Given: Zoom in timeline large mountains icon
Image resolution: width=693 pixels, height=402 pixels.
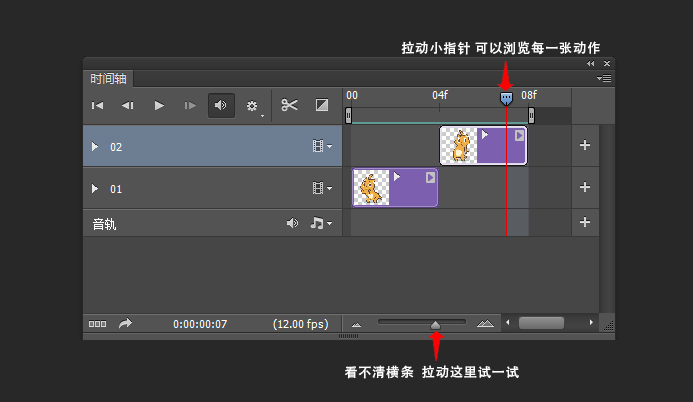Looking at the screenshot, I should tap(485, 323).
